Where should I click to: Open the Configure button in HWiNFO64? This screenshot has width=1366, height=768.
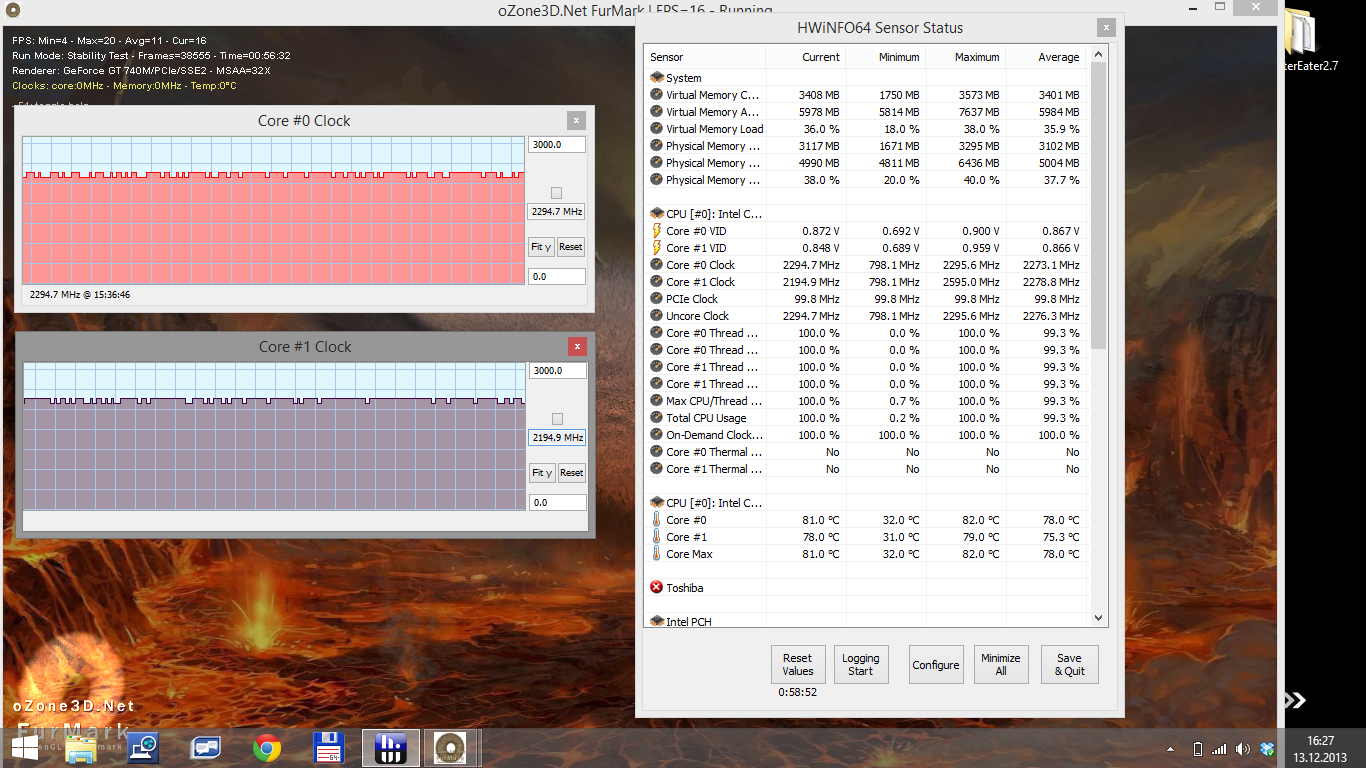(936, 665)
